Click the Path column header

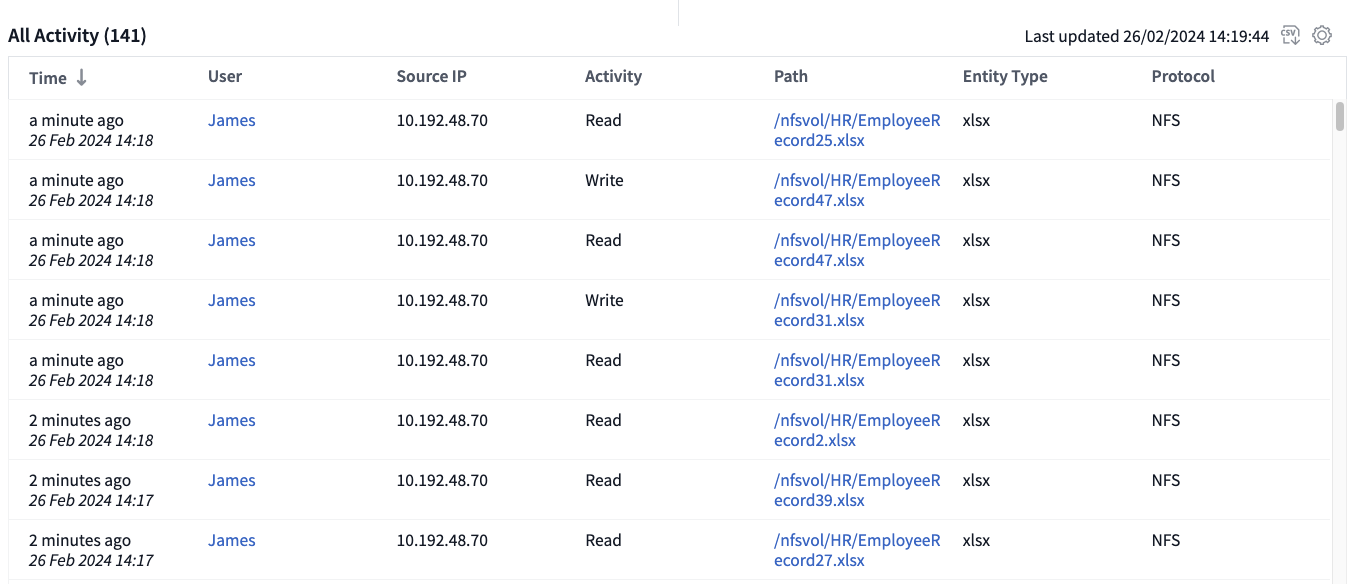coord(791,76)
